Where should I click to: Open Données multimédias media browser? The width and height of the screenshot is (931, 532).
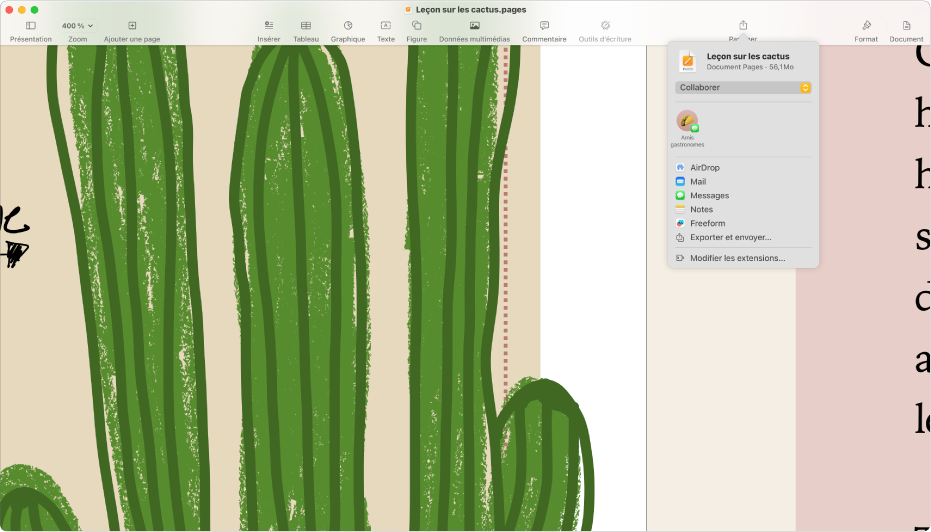474,30
